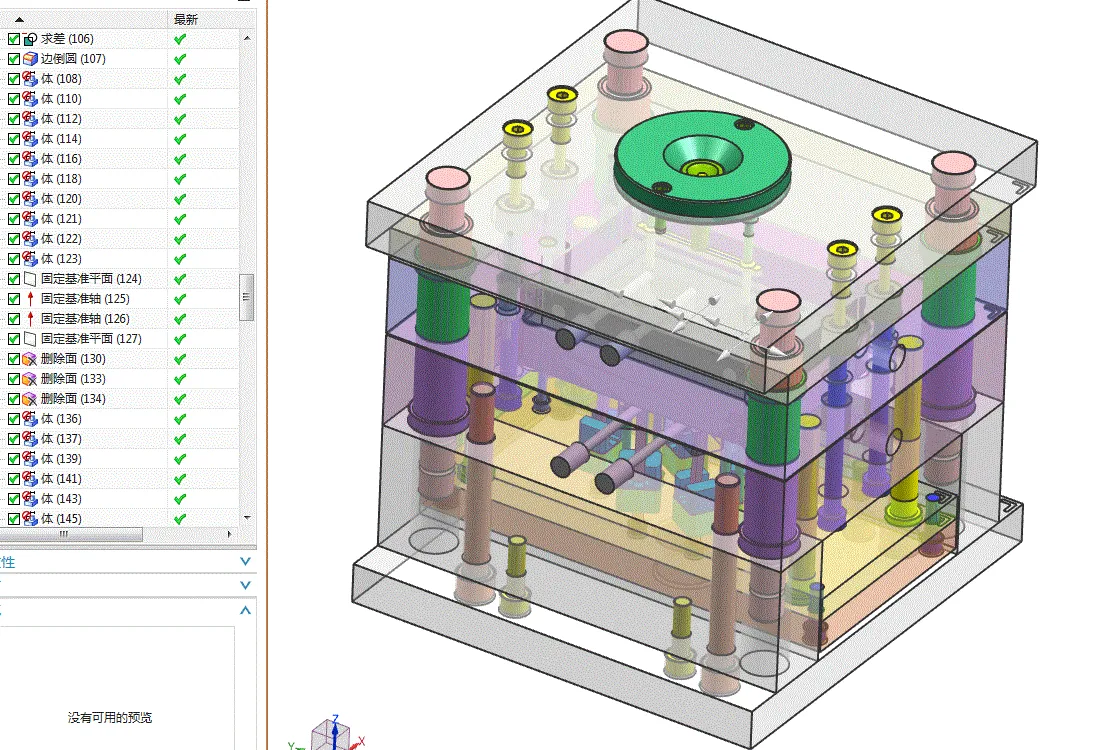Click the body icon of 体 (108)
The width and height of the screenshot is (1104, 750).
(30, 79)
